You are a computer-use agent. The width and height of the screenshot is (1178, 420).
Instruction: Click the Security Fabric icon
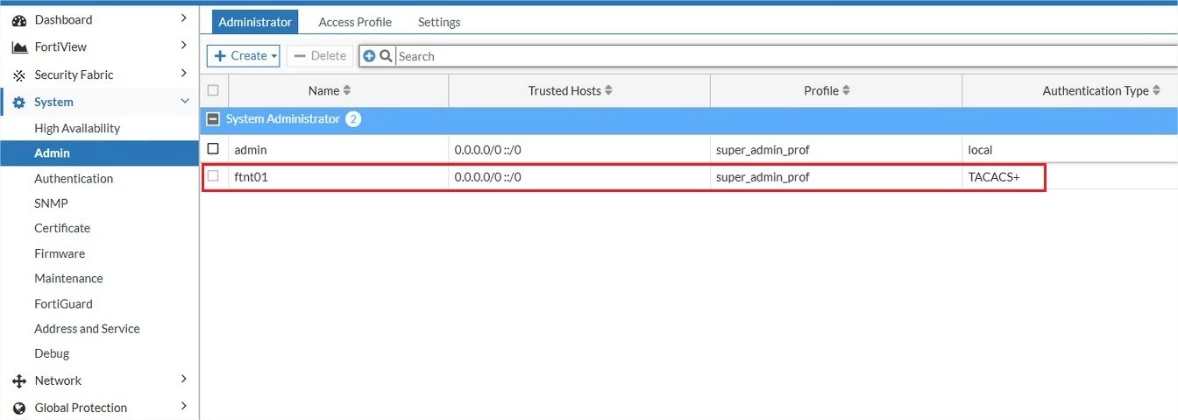pyautogui.click(x=20, y=75)
